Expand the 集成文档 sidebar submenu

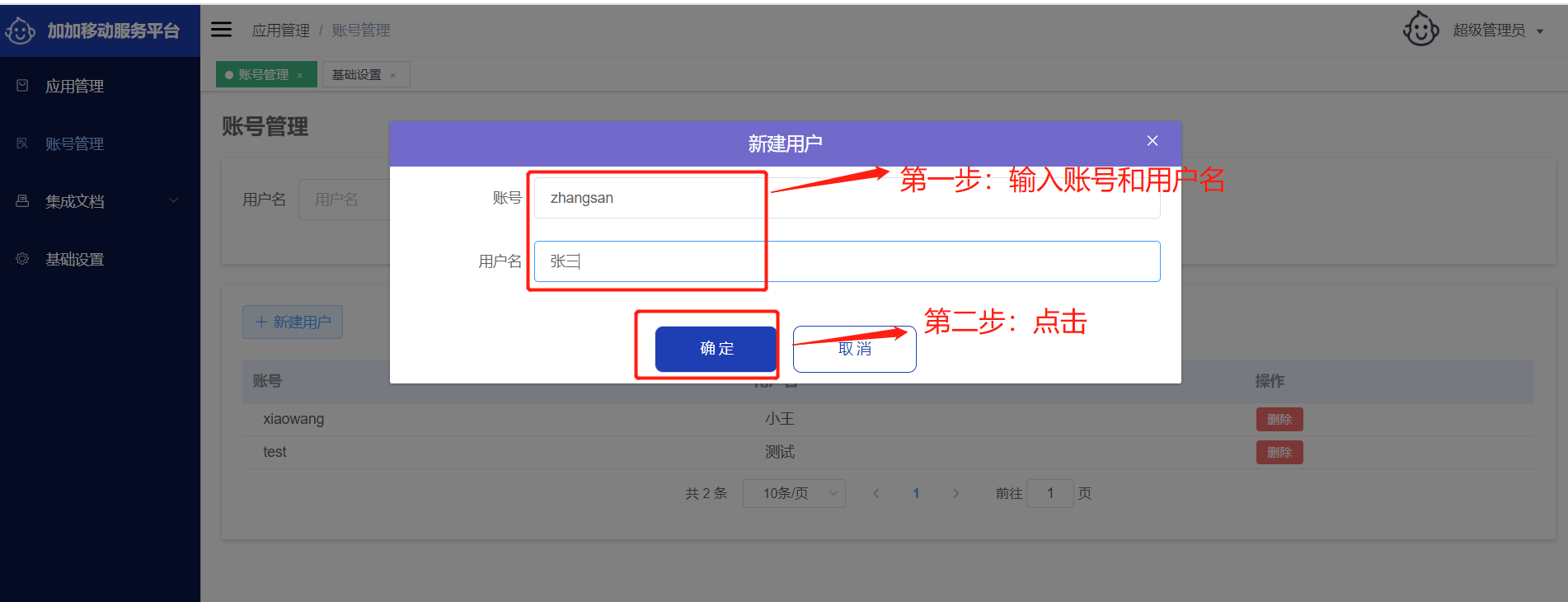point(173,200)
